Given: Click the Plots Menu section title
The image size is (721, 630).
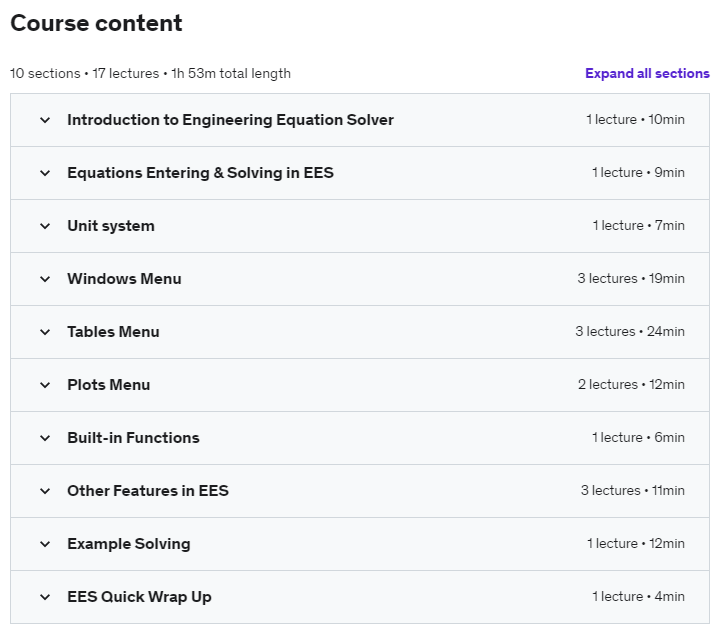Looking at the screenshot, I should (108, 385).
